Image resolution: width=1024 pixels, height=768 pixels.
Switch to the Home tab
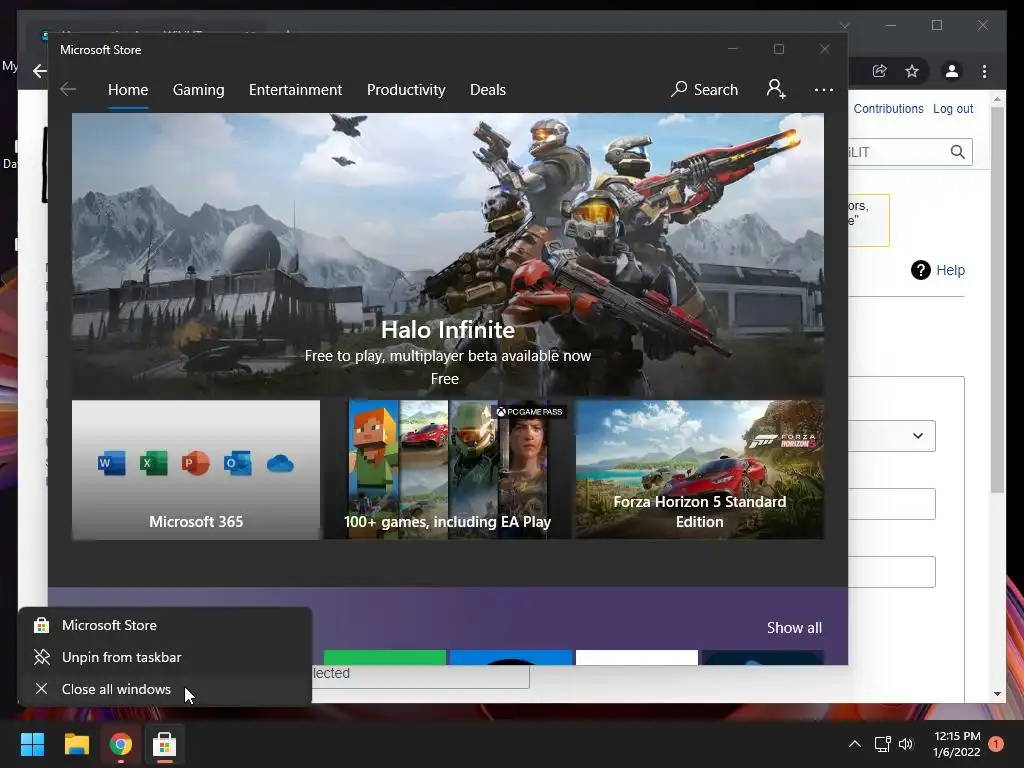(x=128, y=90)
